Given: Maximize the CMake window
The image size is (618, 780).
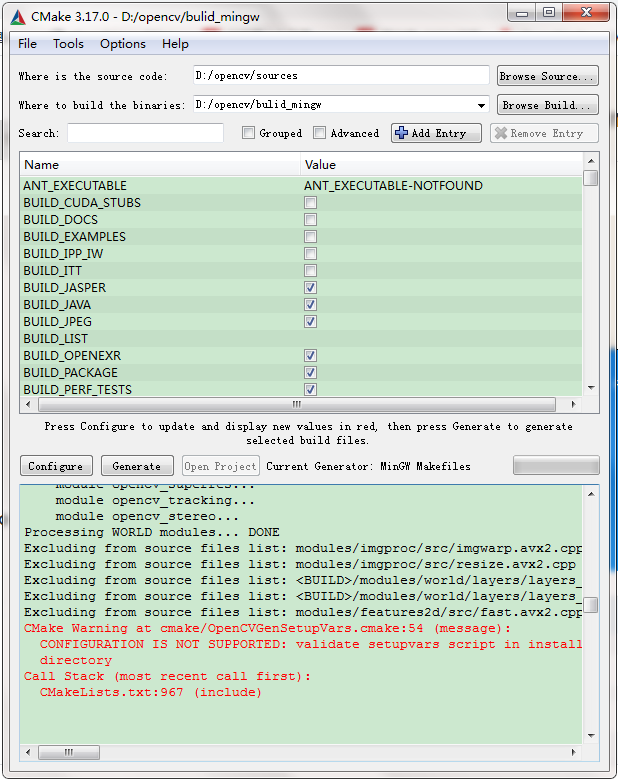Looking at the screenshot, I should 549,13.
